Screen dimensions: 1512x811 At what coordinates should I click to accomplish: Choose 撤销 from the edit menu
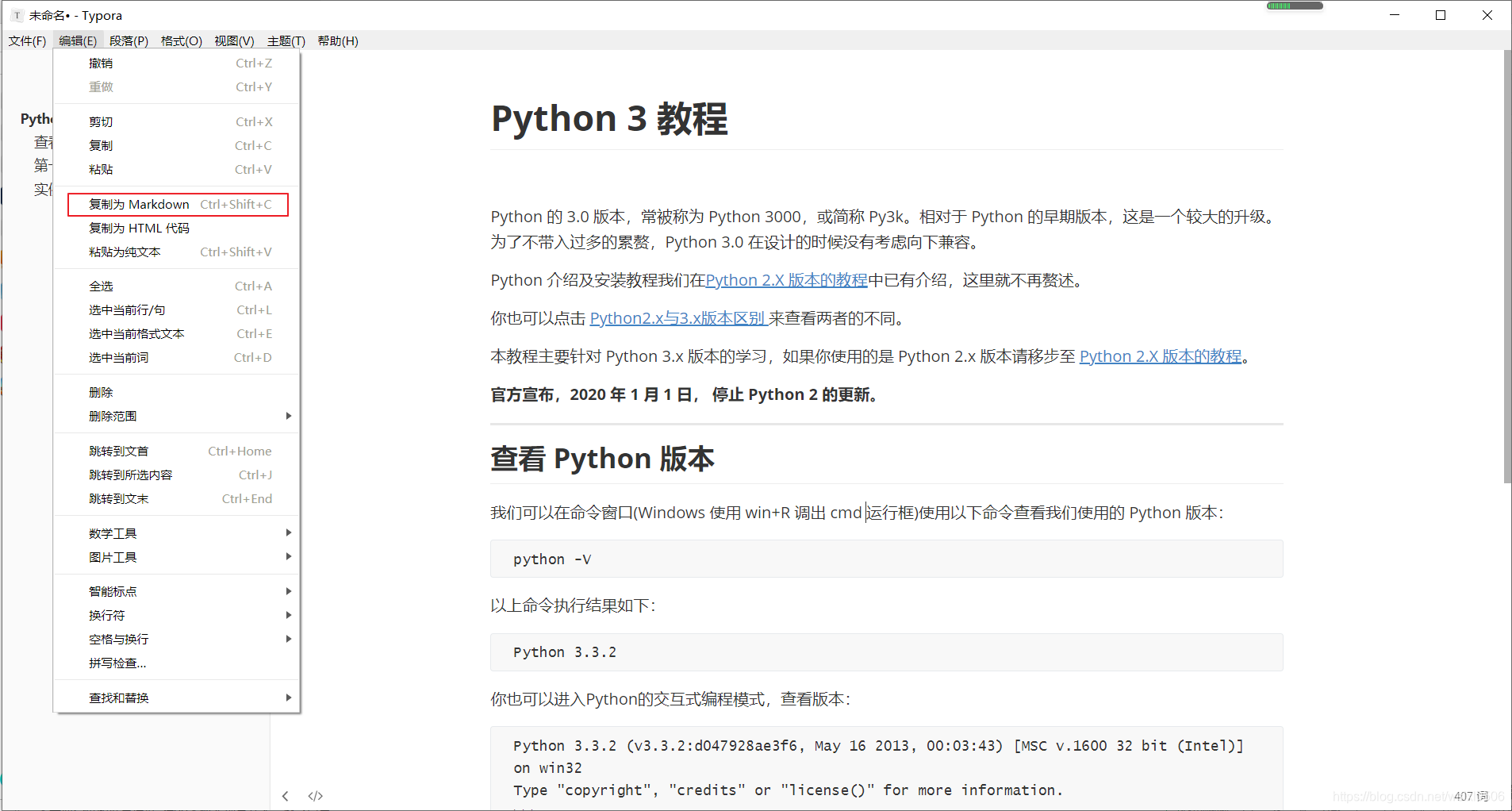pos(177,63)
